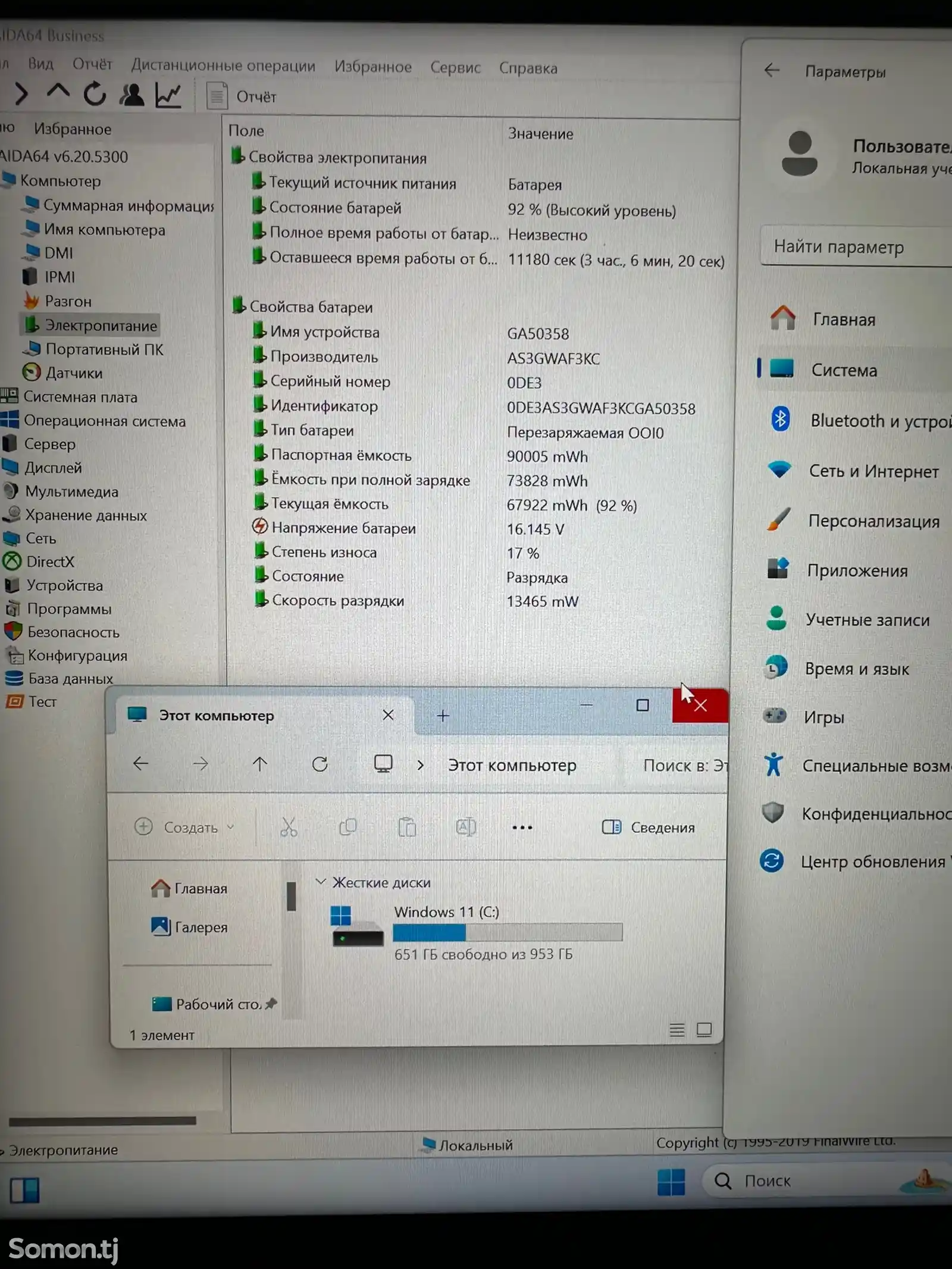Screen dimensions: 952x1269
Task: Select Портативный ПК tree item
Action: [93, 349]
